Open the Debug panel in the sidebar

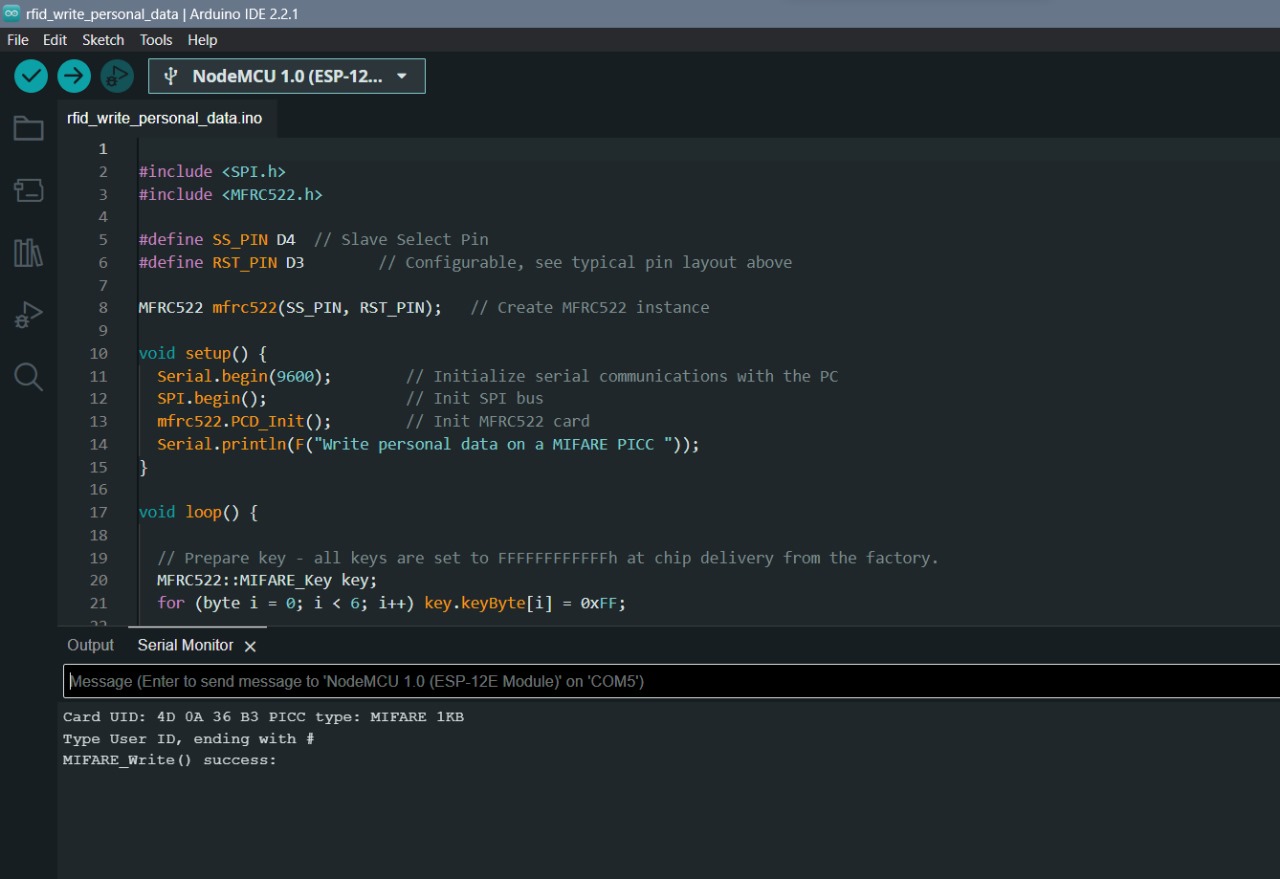click(28, 315)
